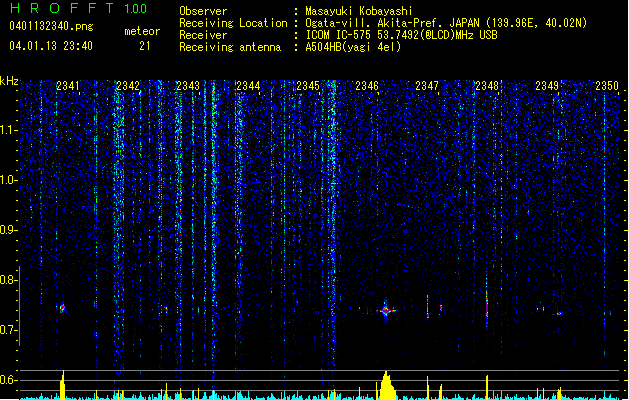Click the 2348 time marker
The width and height of the screenshot is (629, 400).
pyautogui.click(x=487, y=86)
